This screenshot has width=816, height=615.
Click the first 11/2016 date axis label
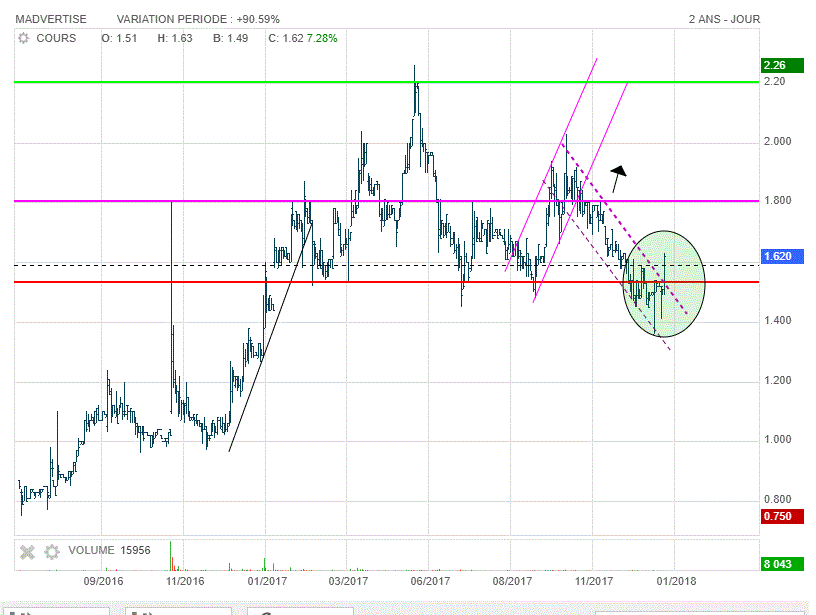click(185, 581)
